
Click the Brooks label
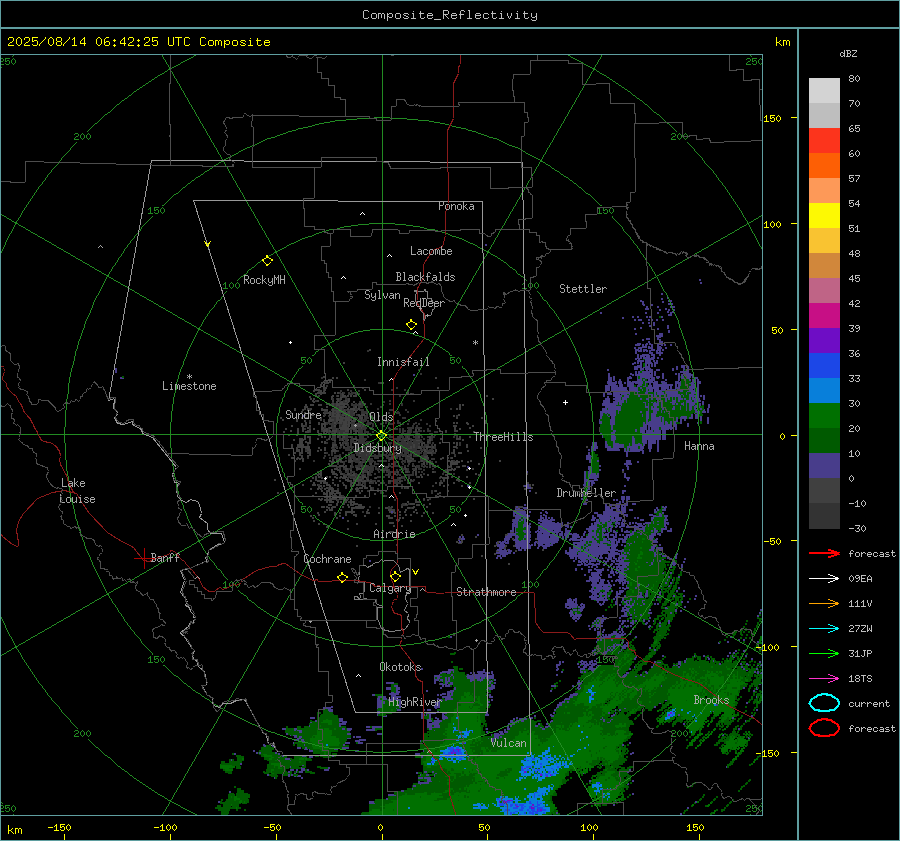(711, 700)
